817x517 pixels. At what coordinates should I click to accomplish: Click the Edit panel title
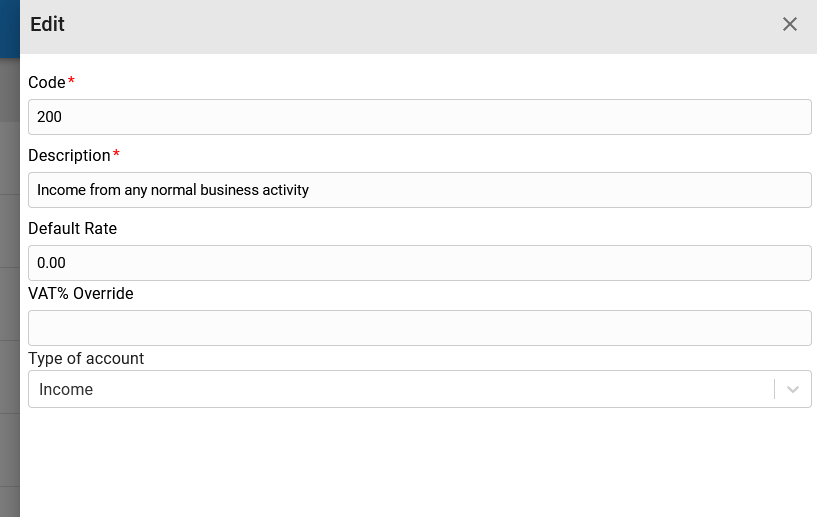(x=47, y=24)
